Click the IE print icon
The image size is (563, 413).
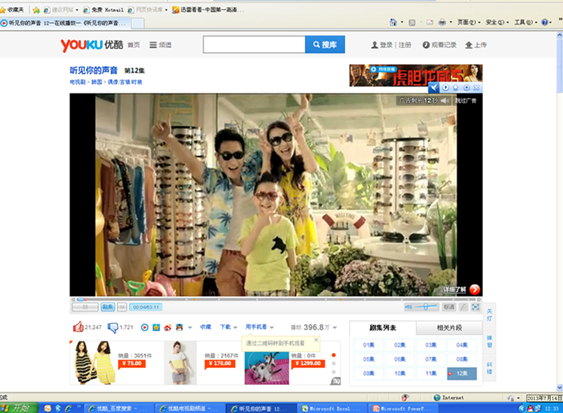pos(442,22)
